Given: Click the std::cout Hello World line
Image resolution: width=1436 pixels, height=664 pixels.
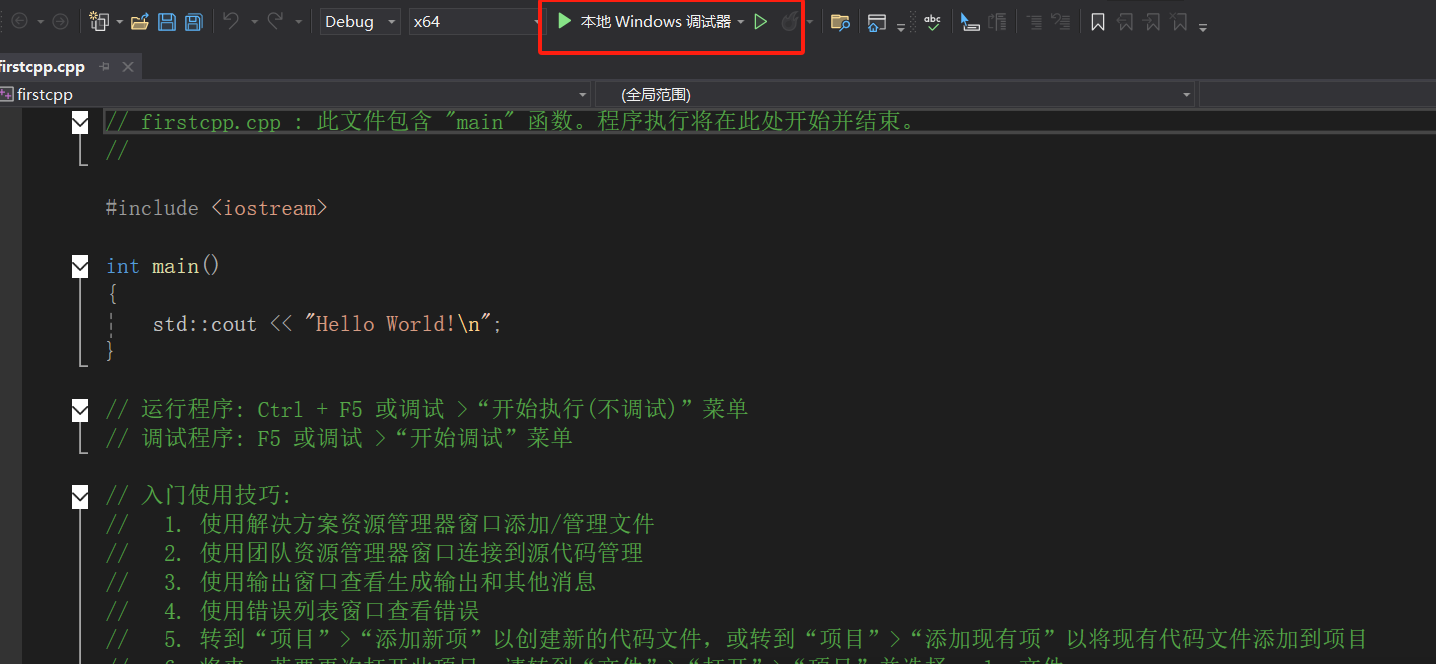Looking at the screenshot, I should tap(327, 324).
